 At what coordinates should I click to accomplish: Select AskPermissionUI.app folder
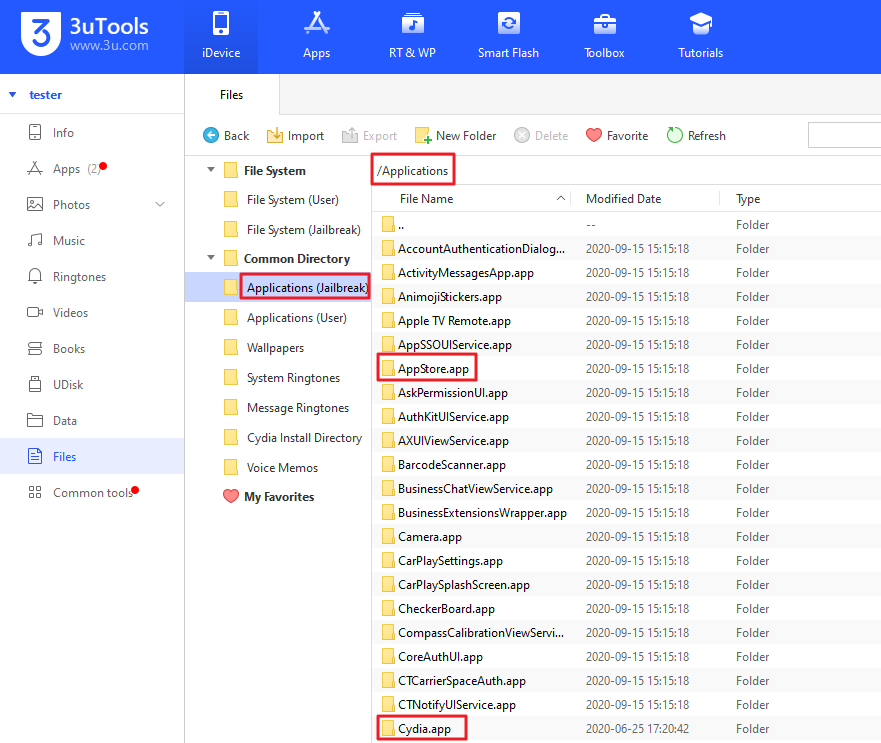626,393
